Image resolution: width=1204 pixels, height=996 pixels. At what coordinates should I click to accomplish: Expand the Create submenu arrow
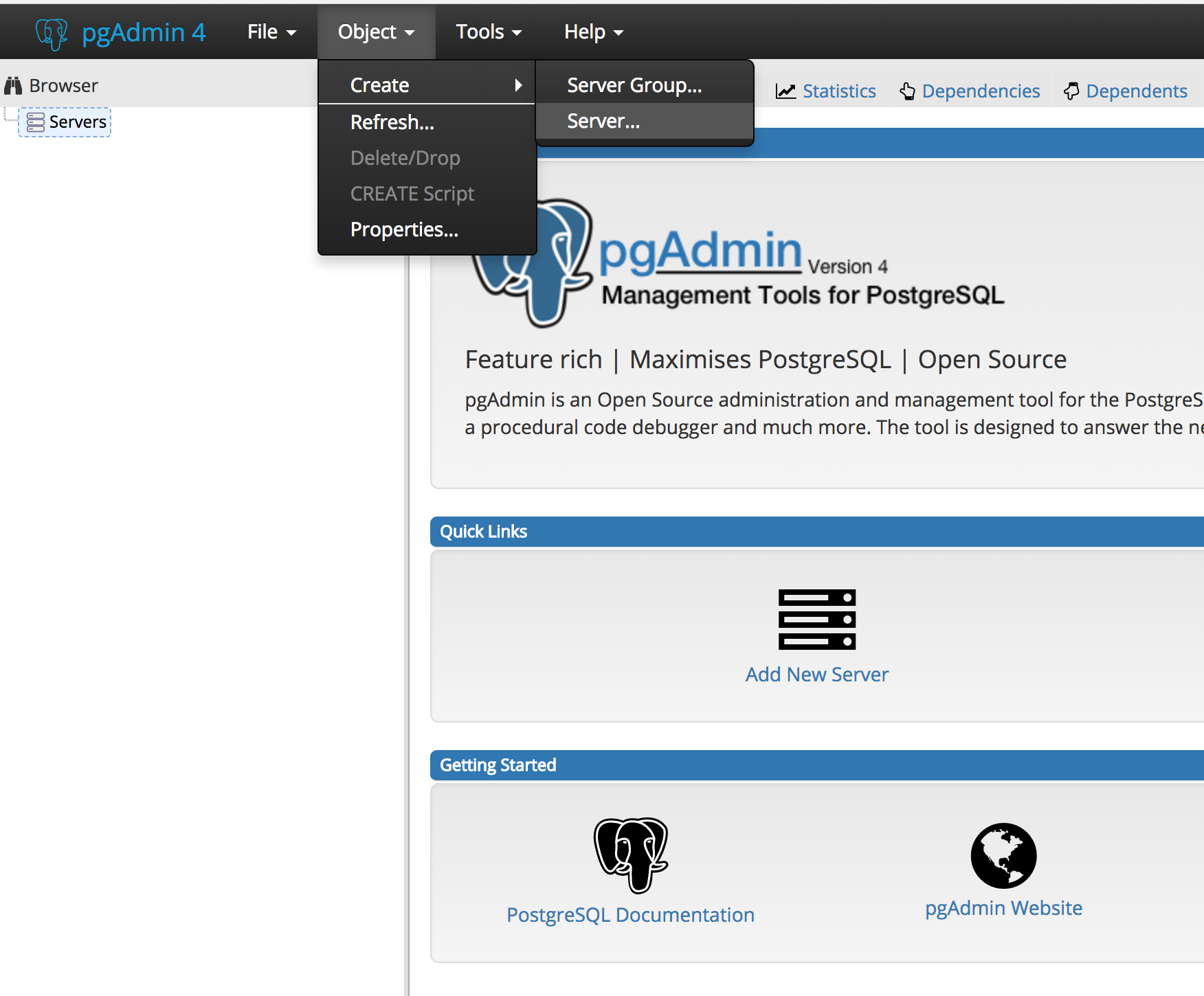(518, 85)
